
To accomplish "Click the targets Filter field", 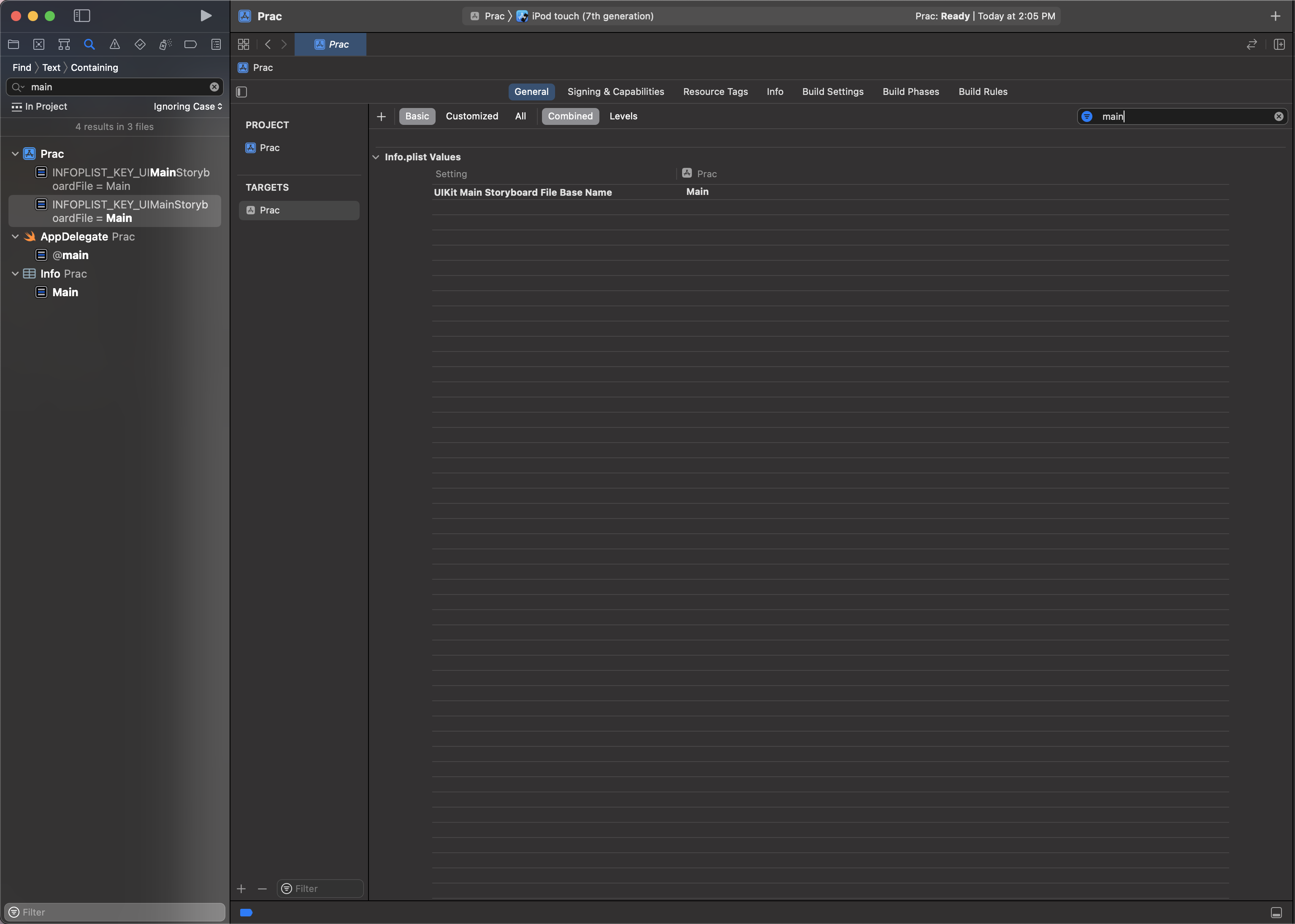I will pyautogui.click(x=320, y=889).
